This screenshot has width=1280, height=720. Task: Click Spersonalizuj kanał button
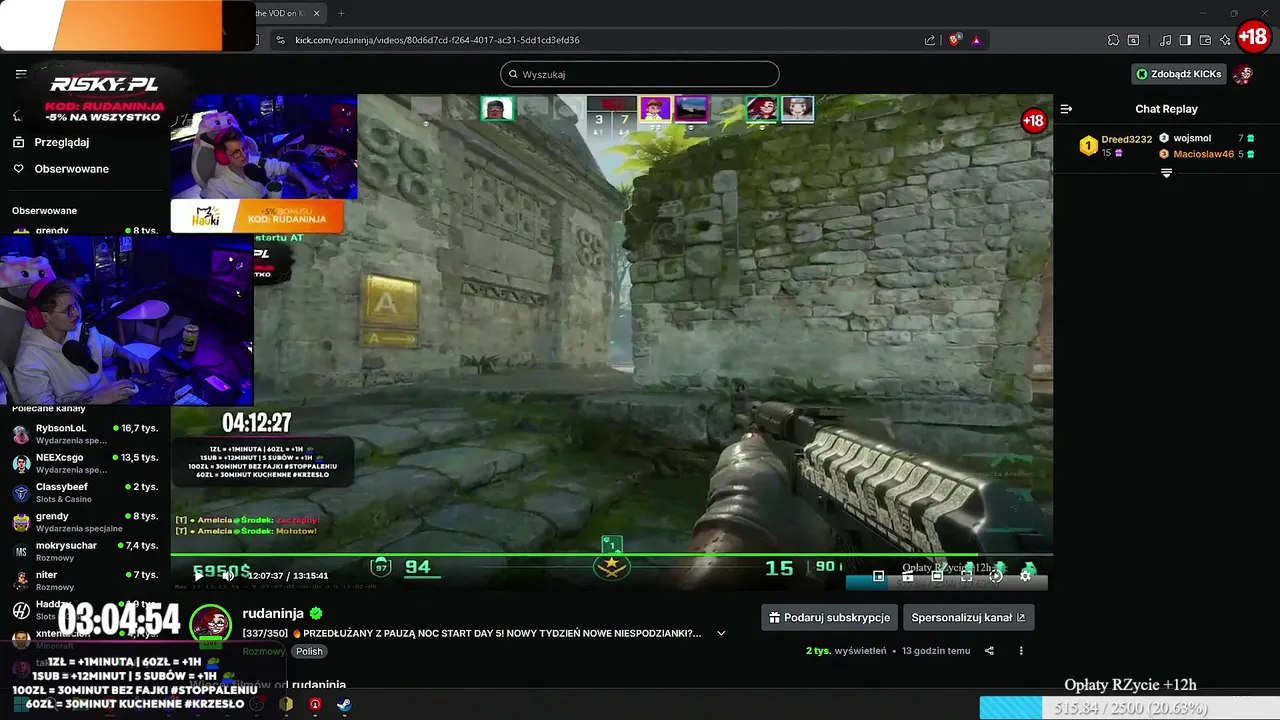pyautogui.click(x=968, y=618)
